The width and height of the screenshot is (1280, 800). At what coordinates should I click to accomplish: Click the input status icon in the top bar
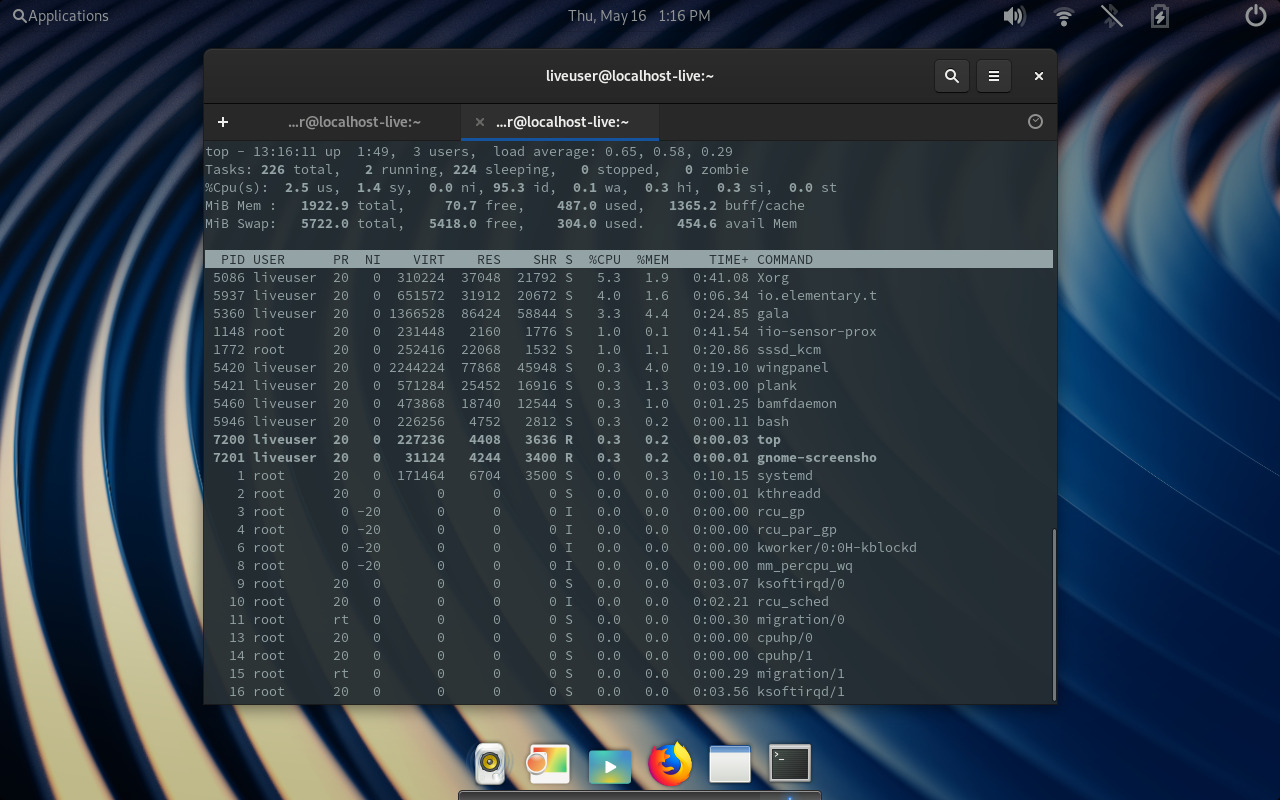point(1110,16)
